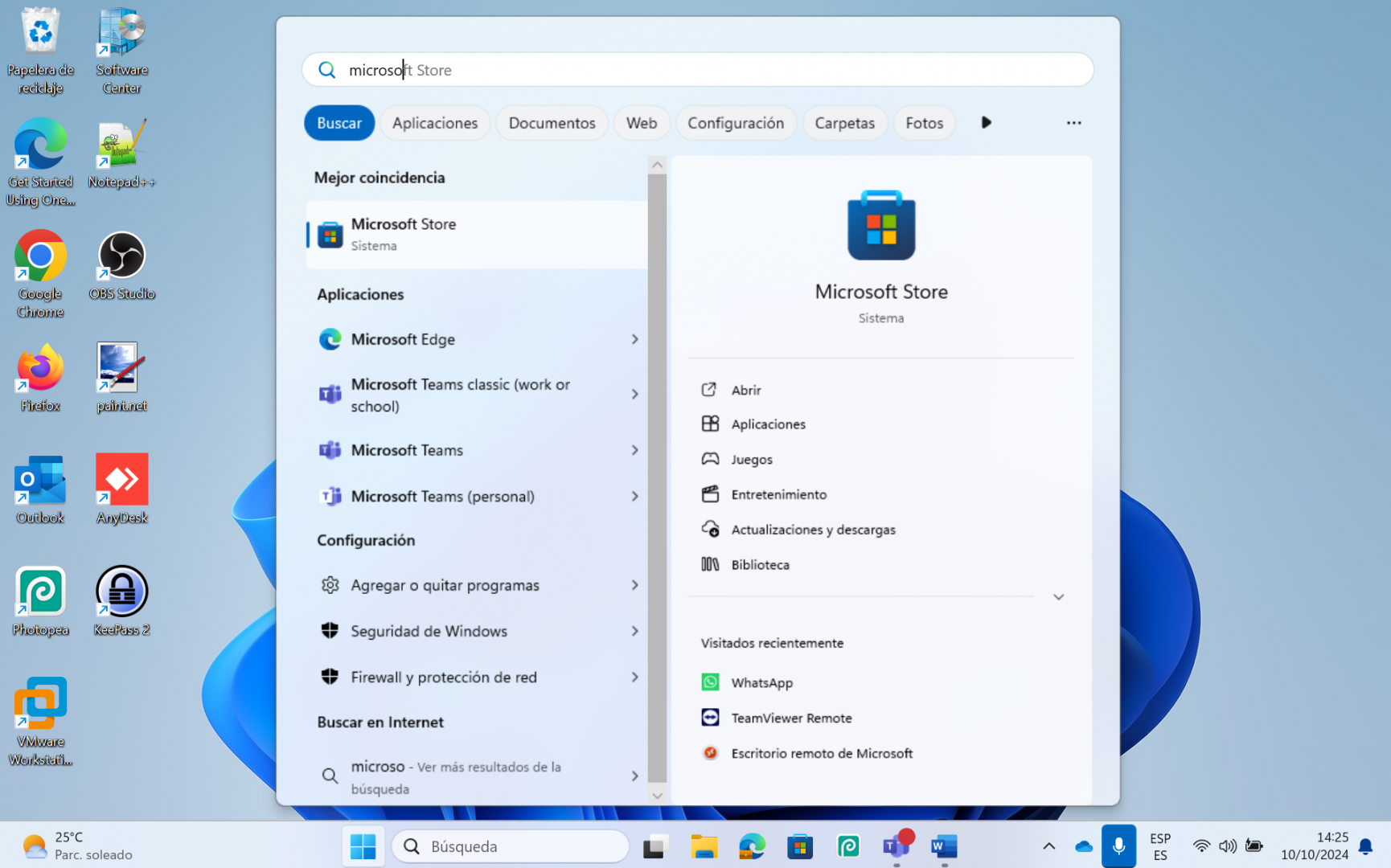Click the results list scrollbar down arrow
Viewport: 1391px width, 868px height.
coord(657,796)
